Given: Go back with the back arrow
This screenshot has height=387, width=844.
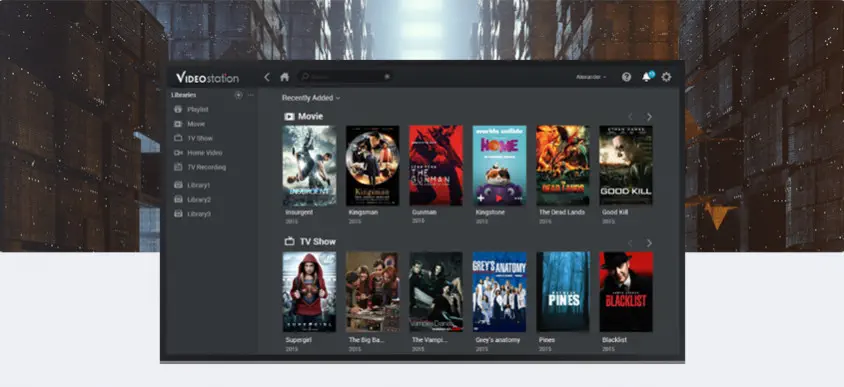Looking at the screenshot, I should click(267, 77).
